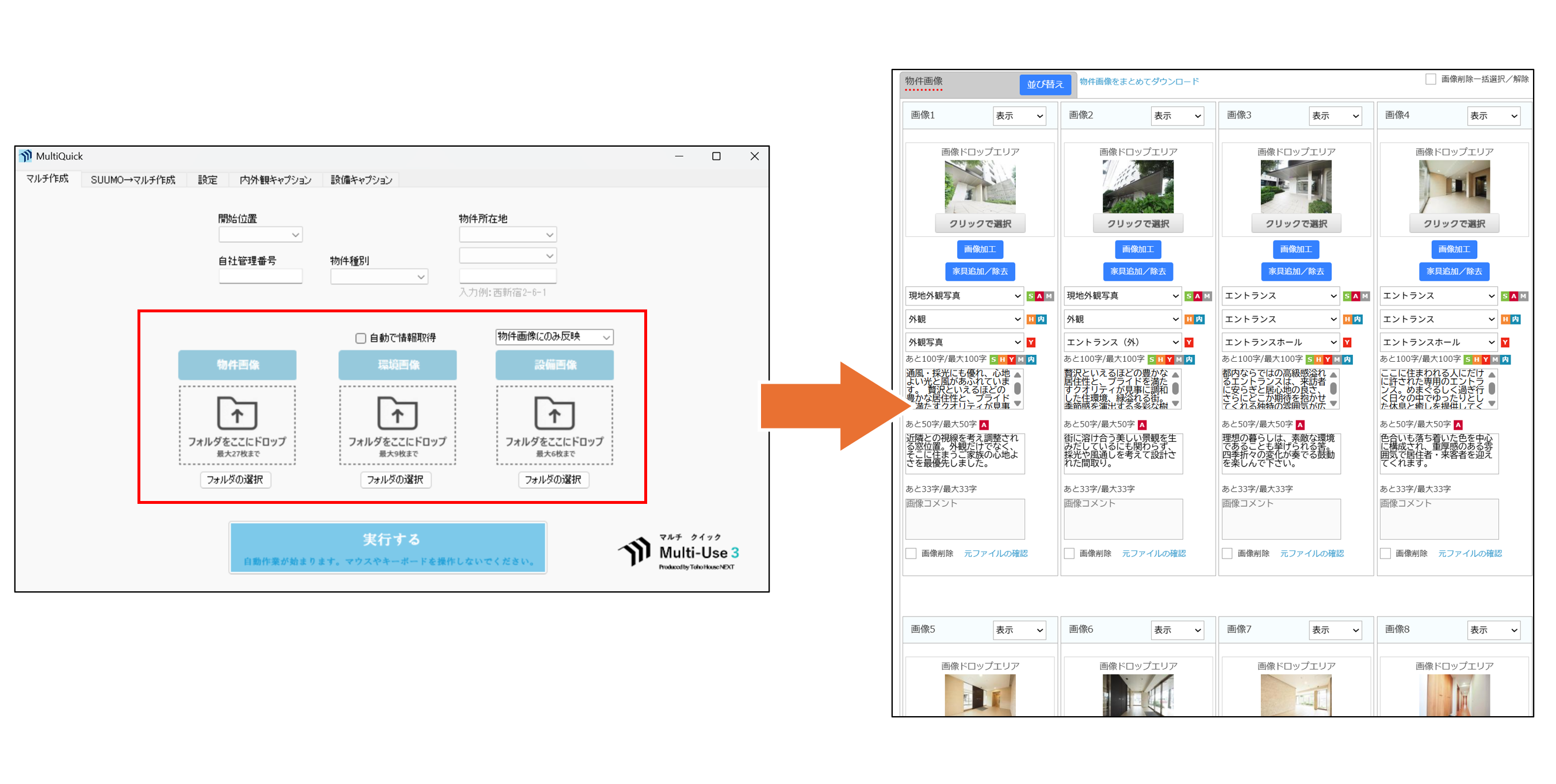
Task: Enable the 自動で情報取得 checkbox
Action: coord(361,338)
